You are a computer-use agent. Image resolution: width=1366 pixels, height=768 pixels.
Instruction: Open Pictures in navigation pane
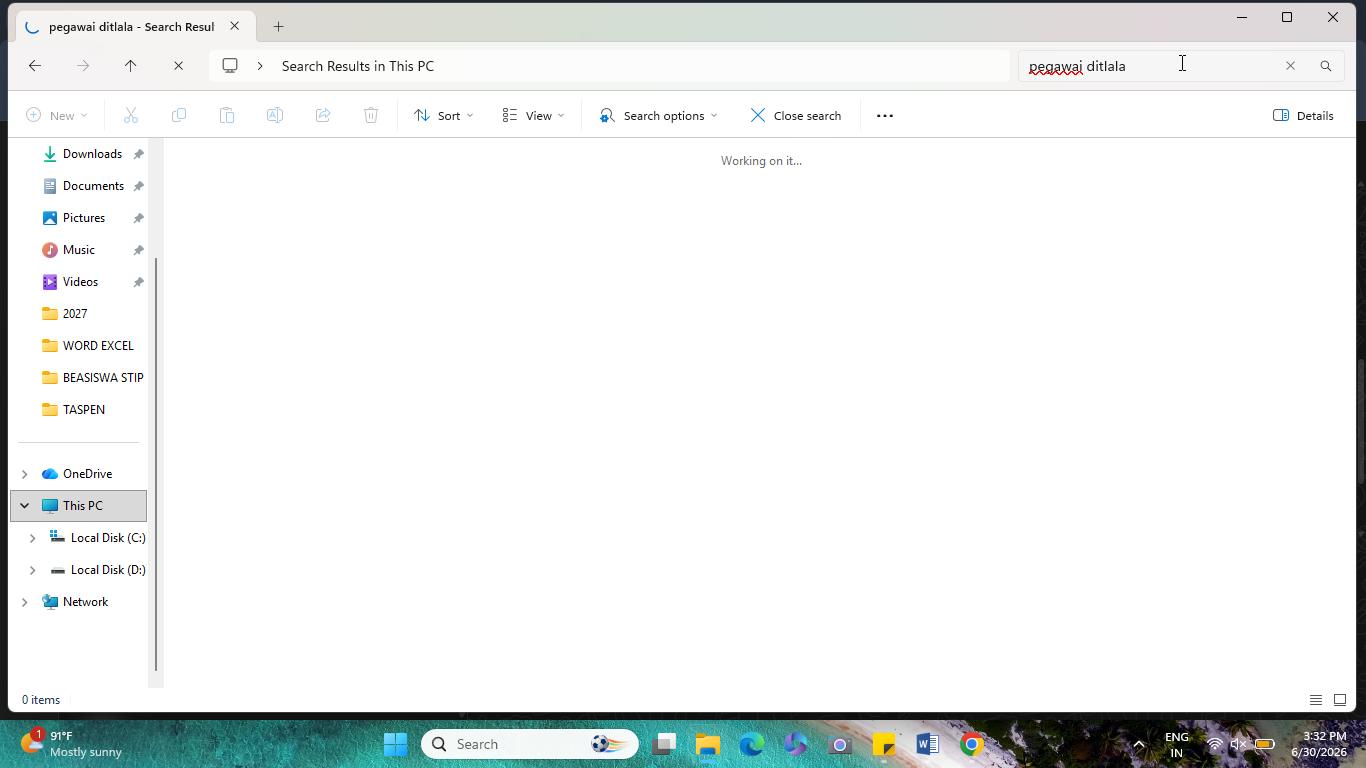(82, 218)
